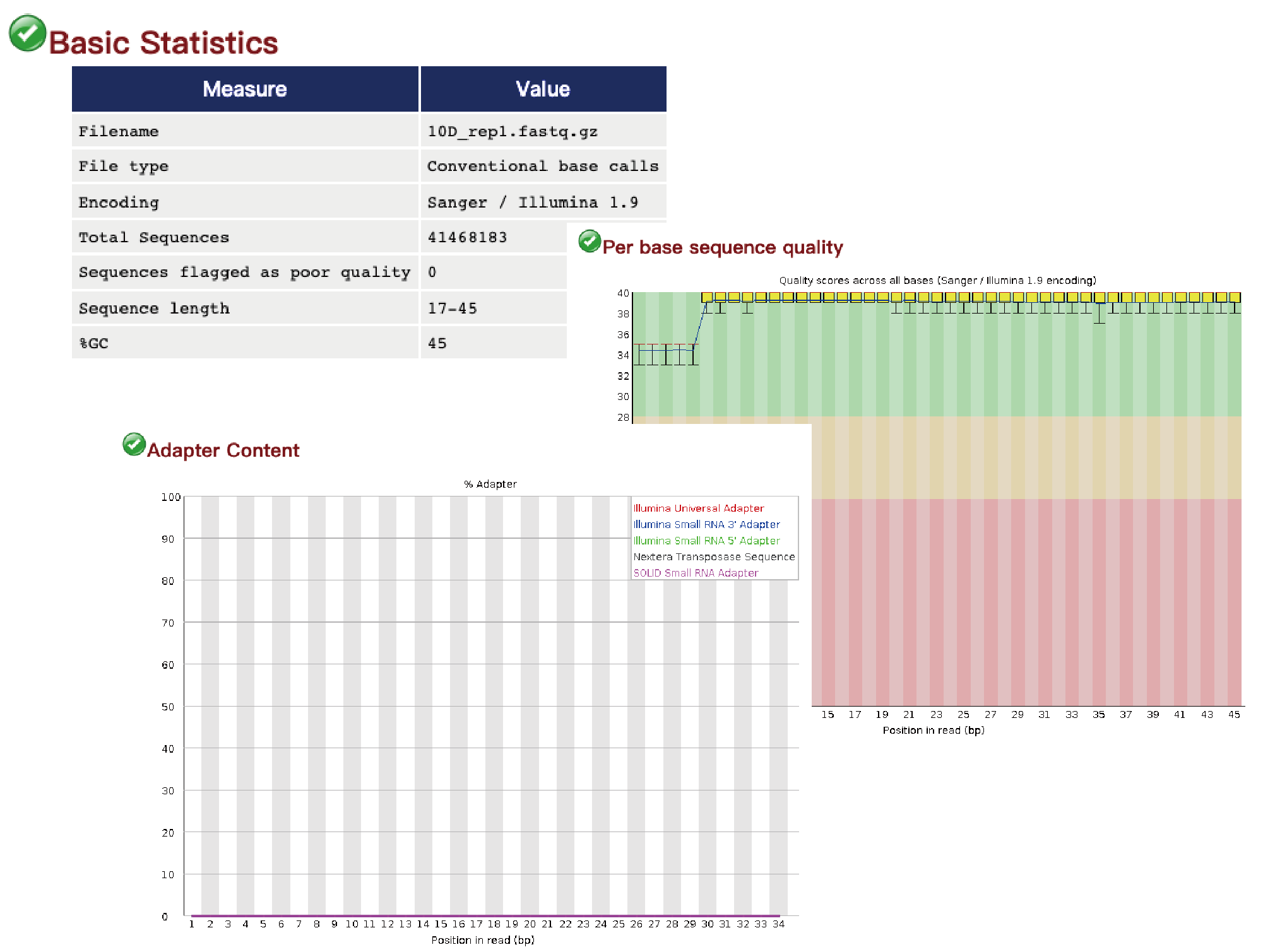The width and height of the screenshot is (1263, 952).
Task: Click the 17-45 sequence length value
Action: (x=453, y=309)
